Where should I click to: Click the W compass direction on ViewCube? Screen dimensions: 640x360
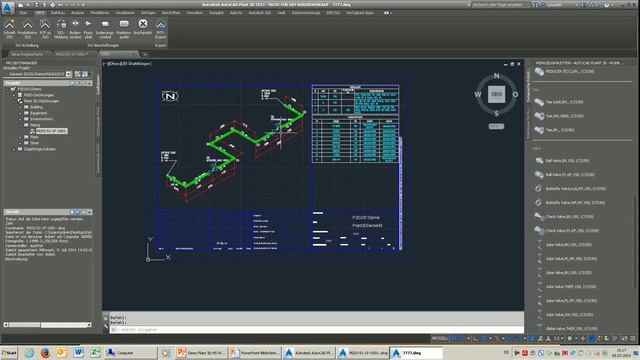(478, 94)
